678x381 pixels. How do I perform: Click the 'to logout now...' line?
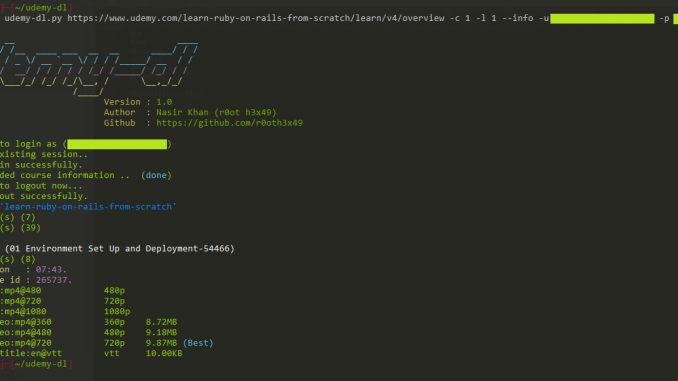pos(41,186)
